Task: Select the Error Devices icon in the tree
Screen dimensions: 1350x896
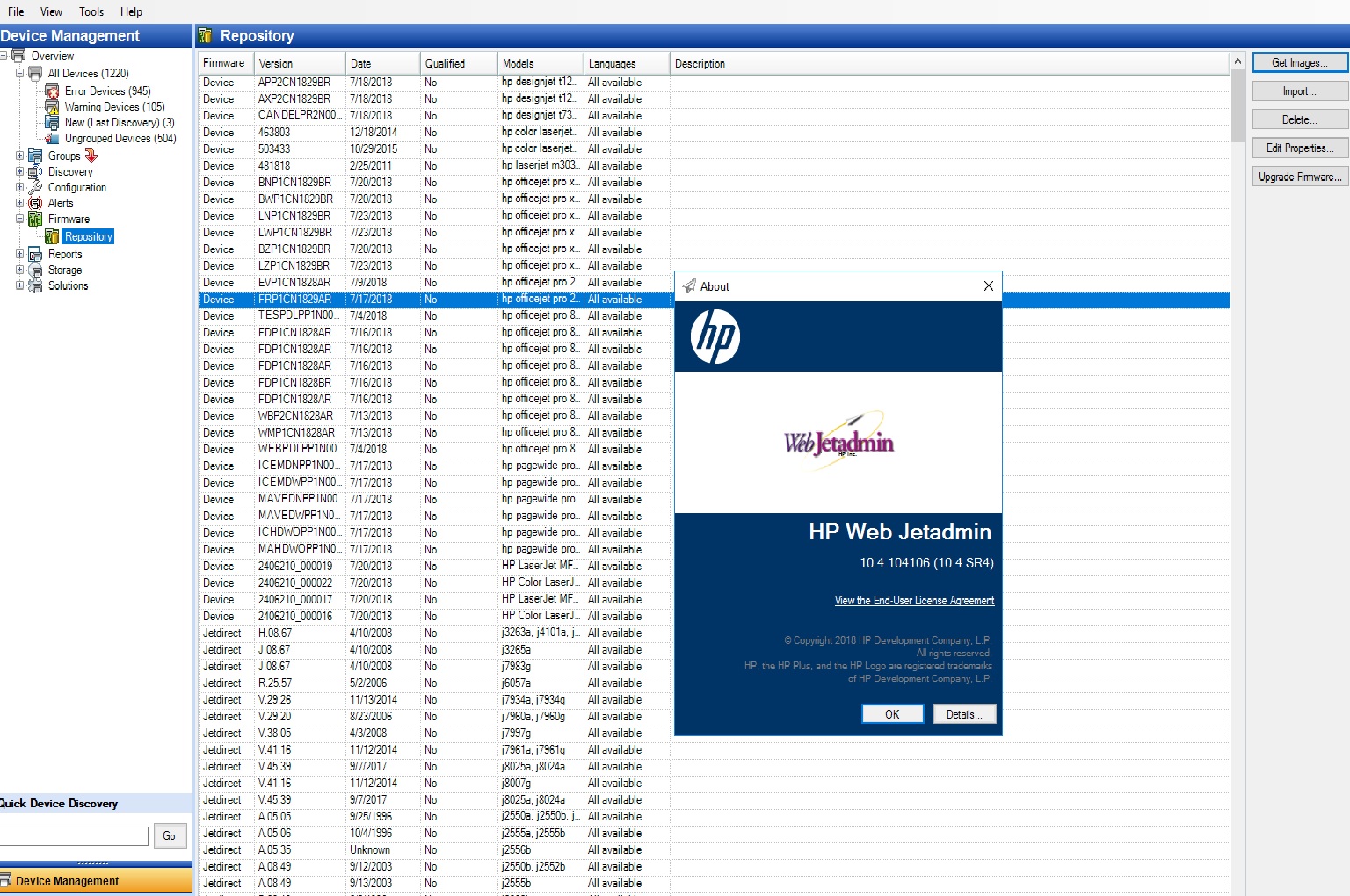Action: (52, 90)
